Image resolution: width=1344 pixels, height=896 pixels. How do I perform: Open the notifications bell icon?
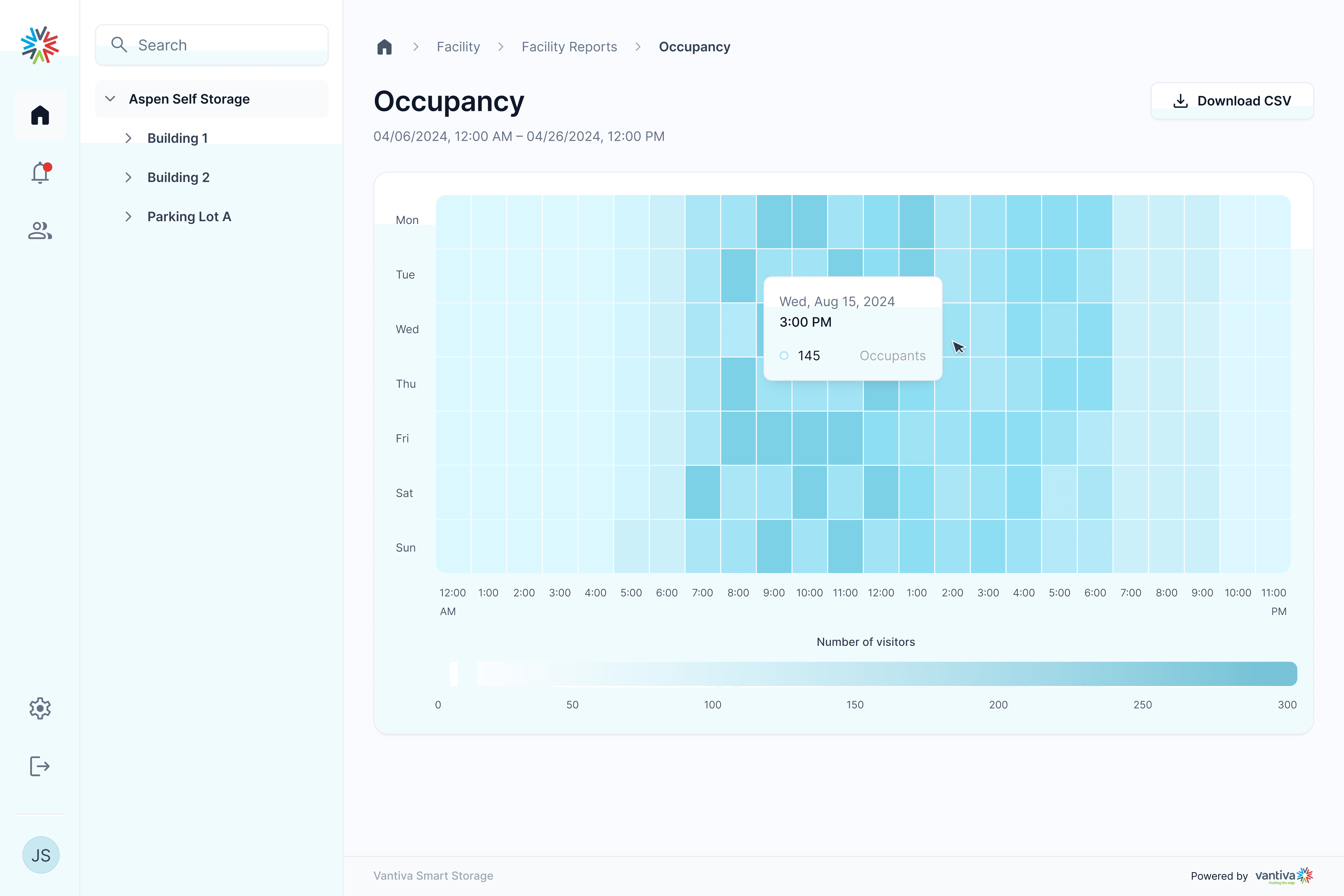[x=40, y=173]
